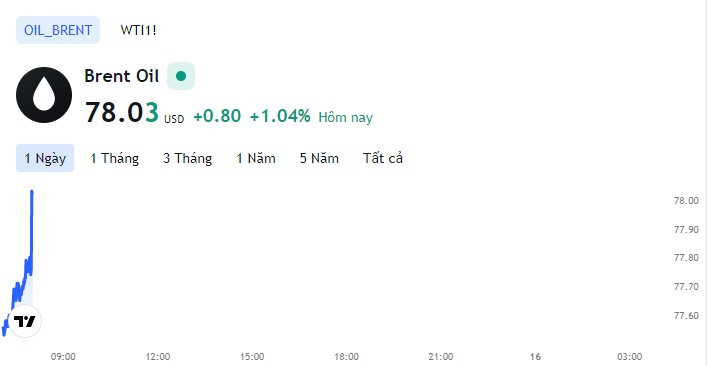Switch to the WTI1! symbol tab
This screenshot has width=707, height=366.
tap(138, 30)
